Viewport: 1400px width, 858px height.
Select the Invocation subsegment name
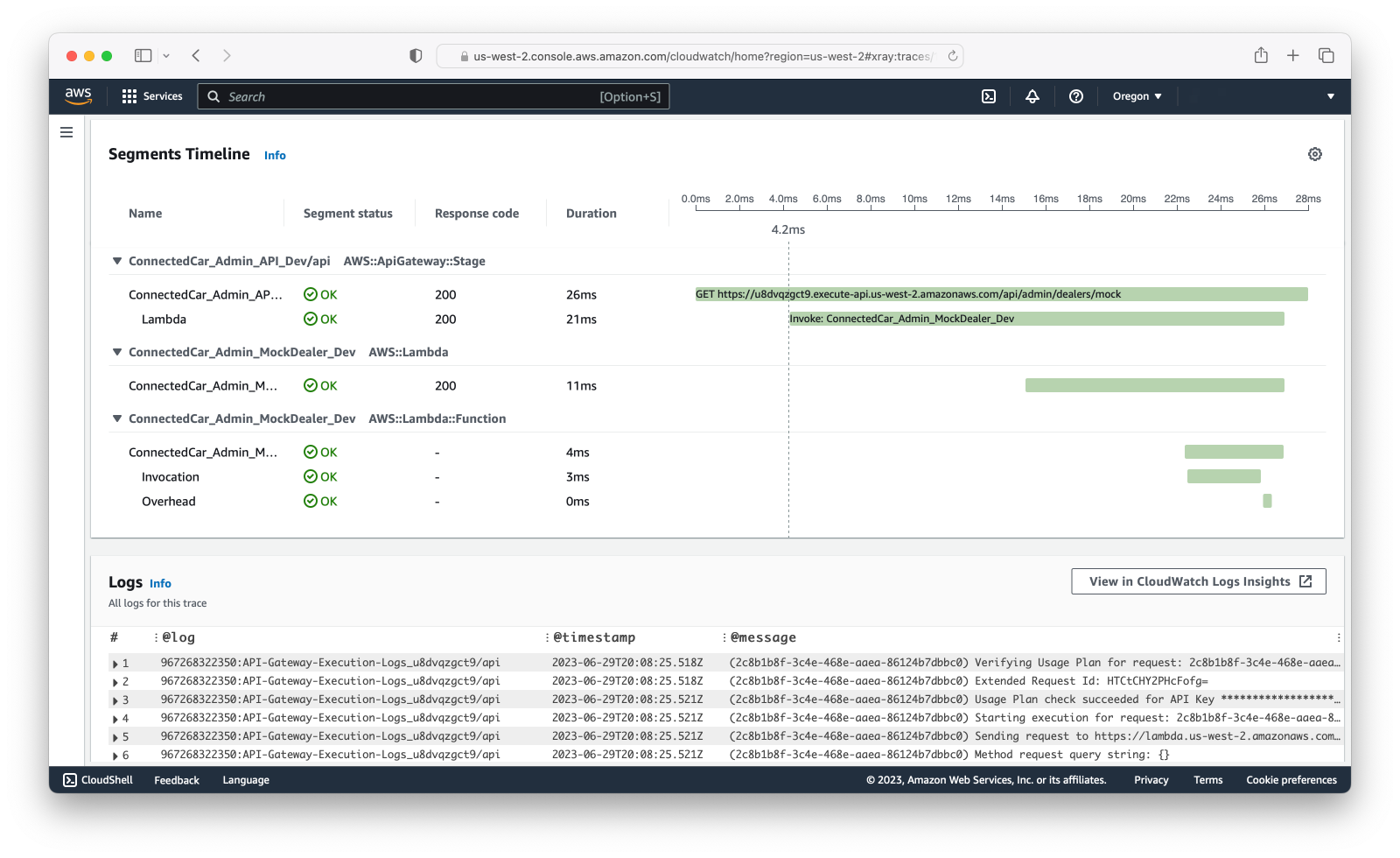point(171,476)
